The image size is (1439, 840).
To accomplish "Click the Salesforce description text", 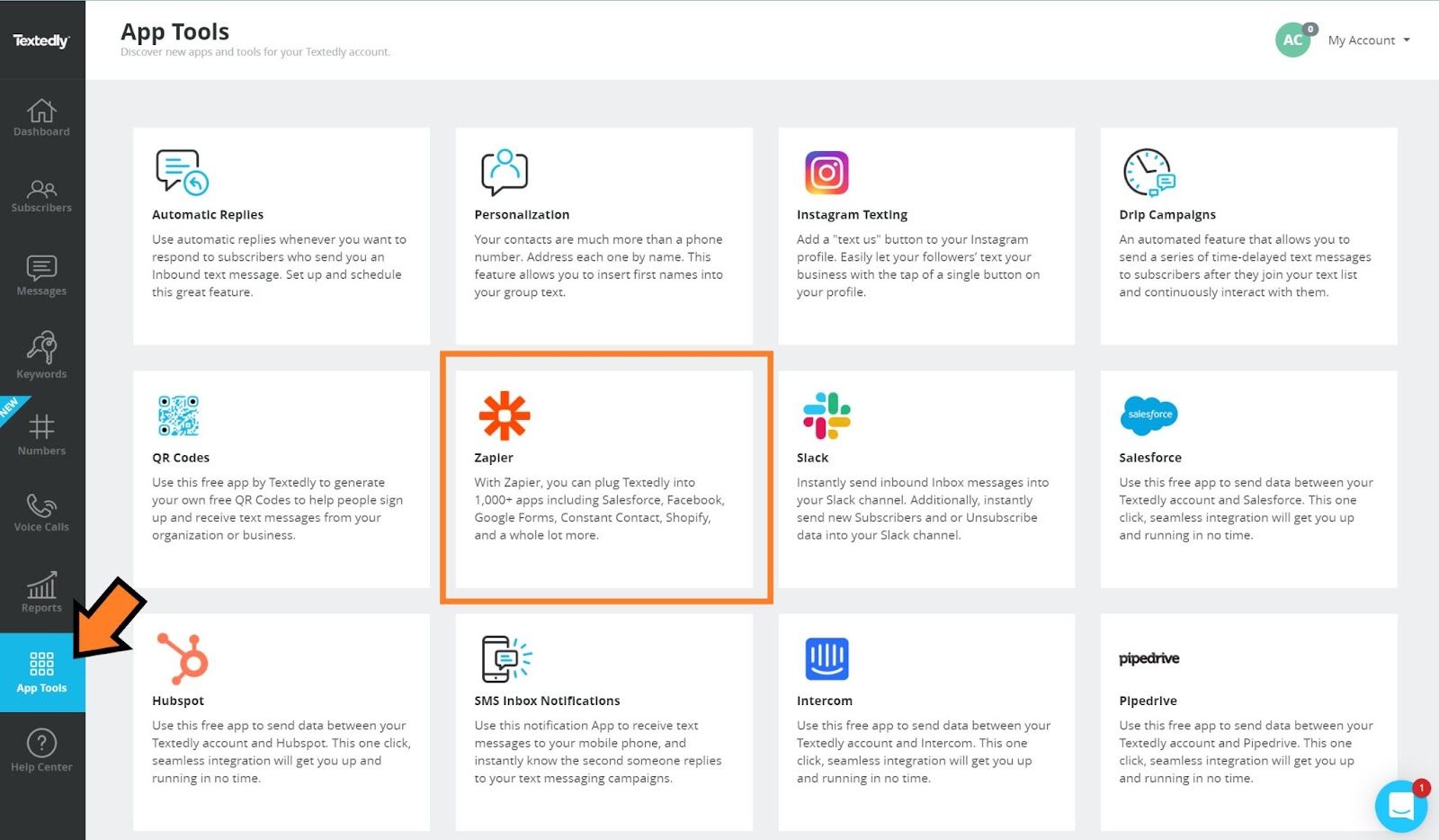I will coord(1246,509).
